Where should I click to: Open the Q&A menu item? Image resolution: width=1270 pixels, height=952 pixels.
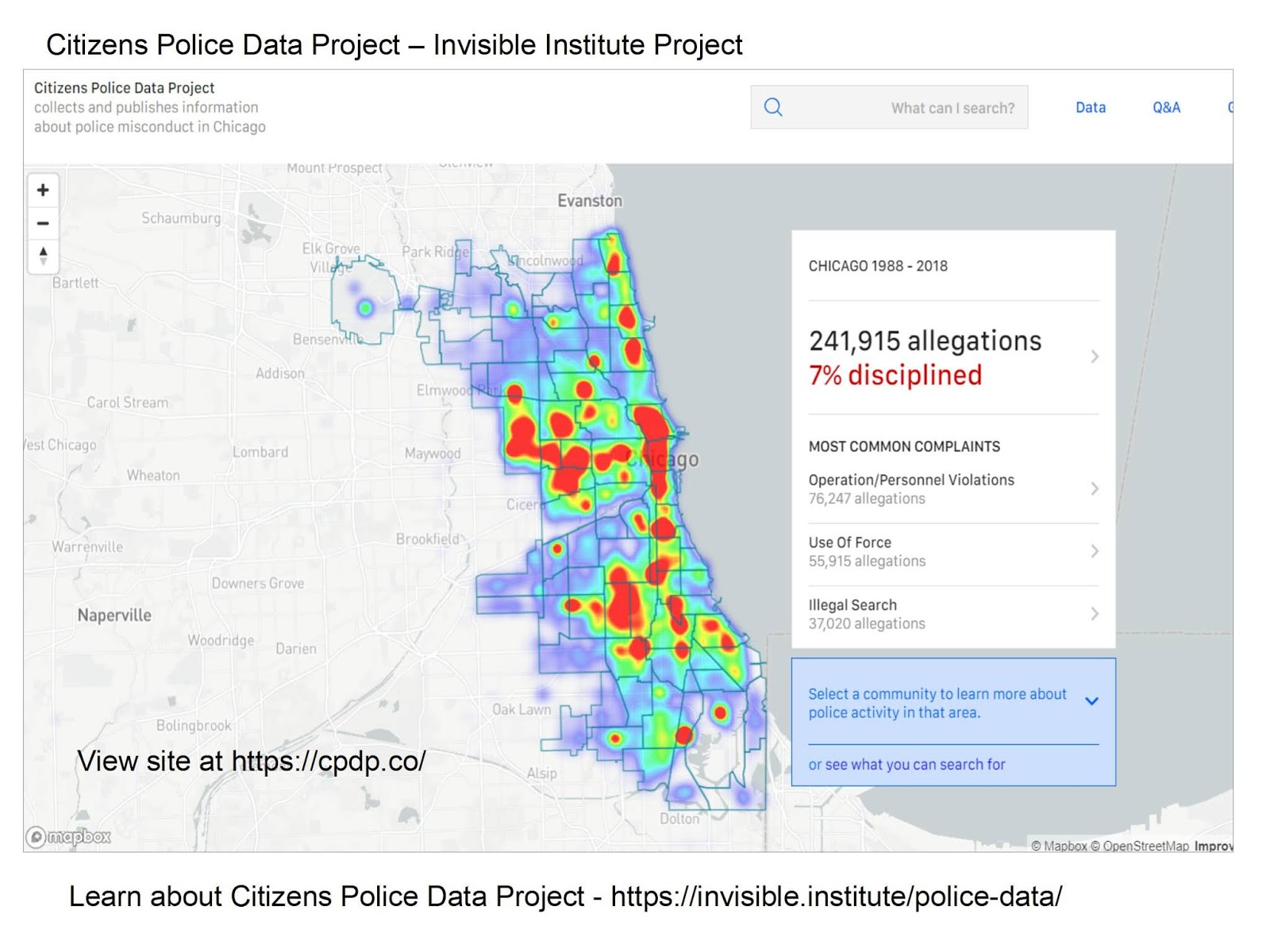(1166, 107)
